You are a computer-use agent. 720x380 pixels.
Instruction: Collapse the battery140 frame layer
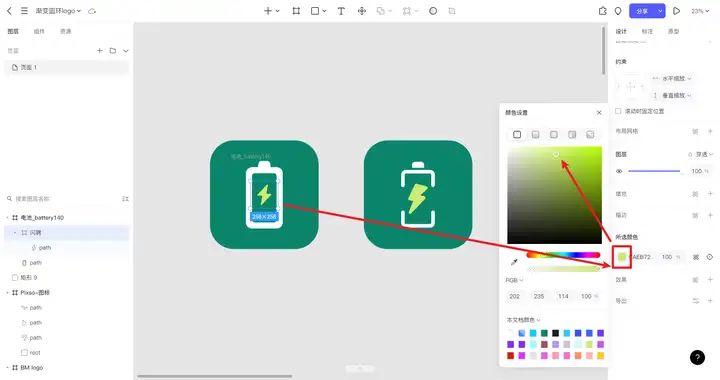pos(7,218)
